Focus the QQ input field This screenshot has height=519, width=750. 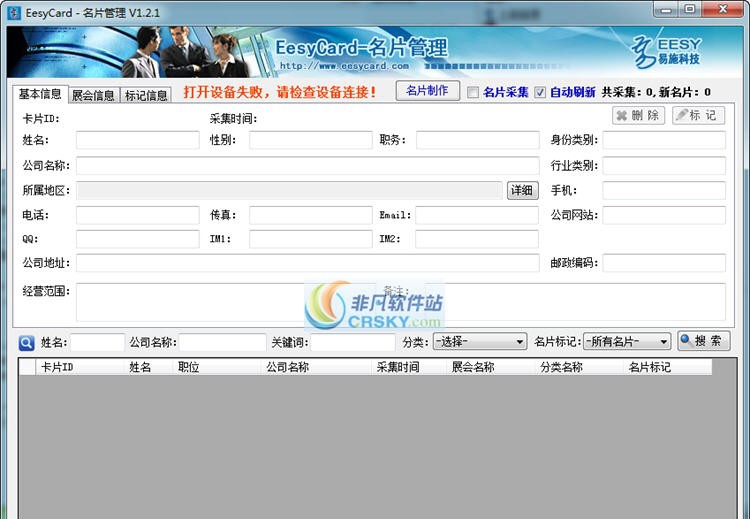click(x=138, y=239)
